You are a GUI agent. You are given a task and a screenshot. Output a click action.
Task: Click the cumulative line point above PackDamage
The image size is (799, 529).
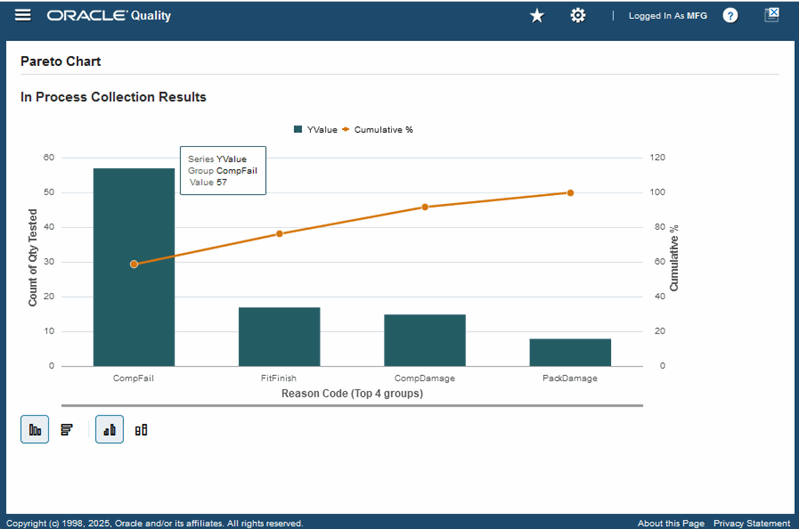pos(570,193)
